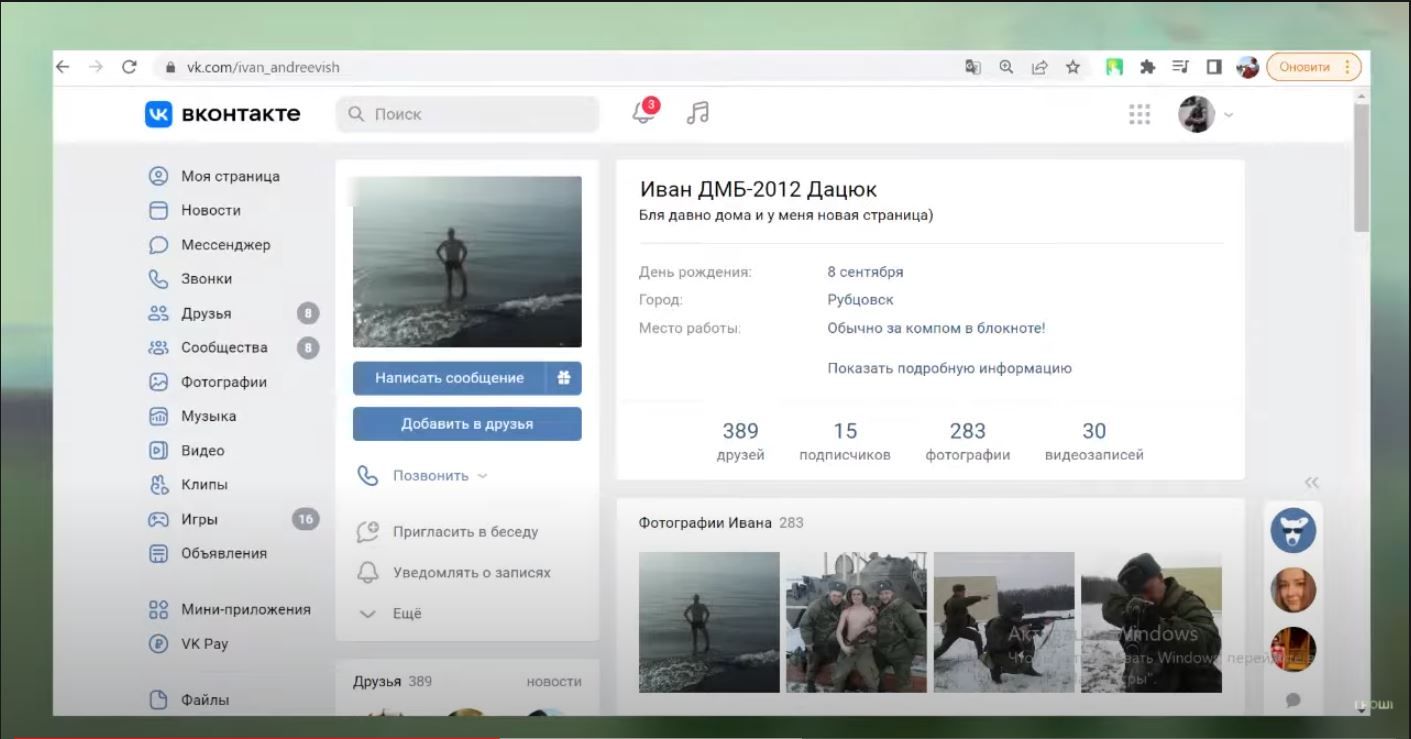Open the 283 фотографии counter

[967, 441]
